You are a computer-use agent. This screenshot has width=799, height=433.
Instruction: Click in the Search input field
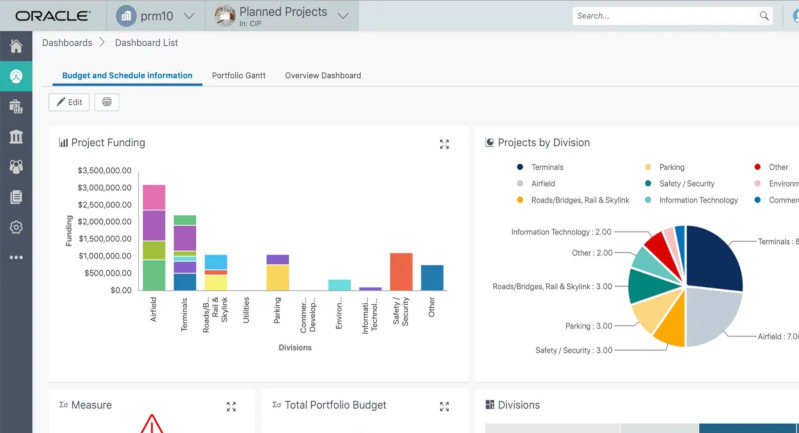[664, 16]
